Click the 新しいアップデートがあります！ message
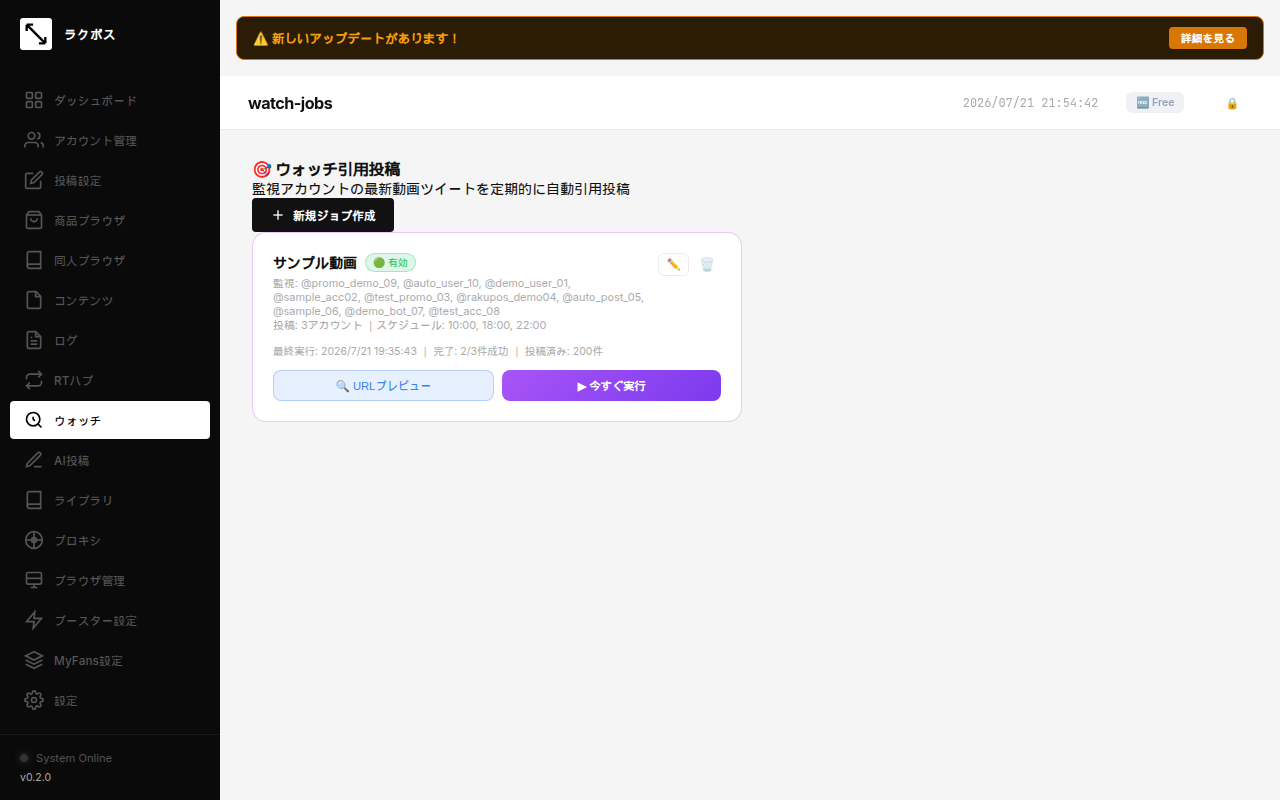Image resolution: width=1280 pixels, height=800 pixels. point(366,38)
